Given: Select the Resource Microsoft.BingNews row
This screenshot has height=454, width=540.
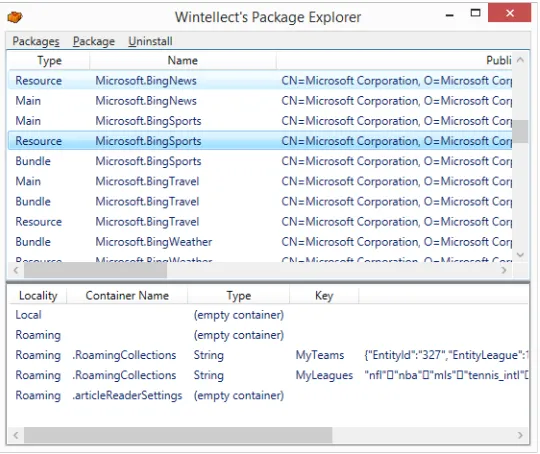Looking at the screenshot, I should (x=260, y=81).
